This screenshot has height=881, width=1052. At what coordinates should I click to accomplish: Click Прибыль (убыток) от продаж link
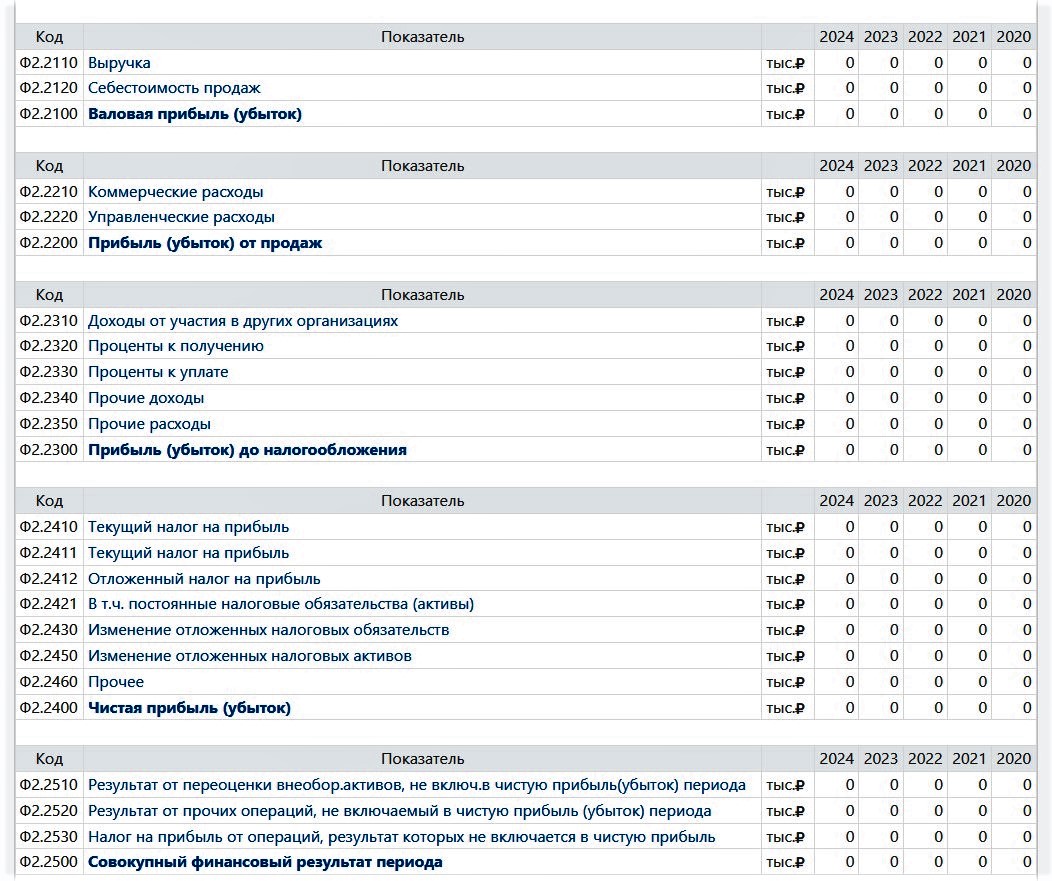205,243
